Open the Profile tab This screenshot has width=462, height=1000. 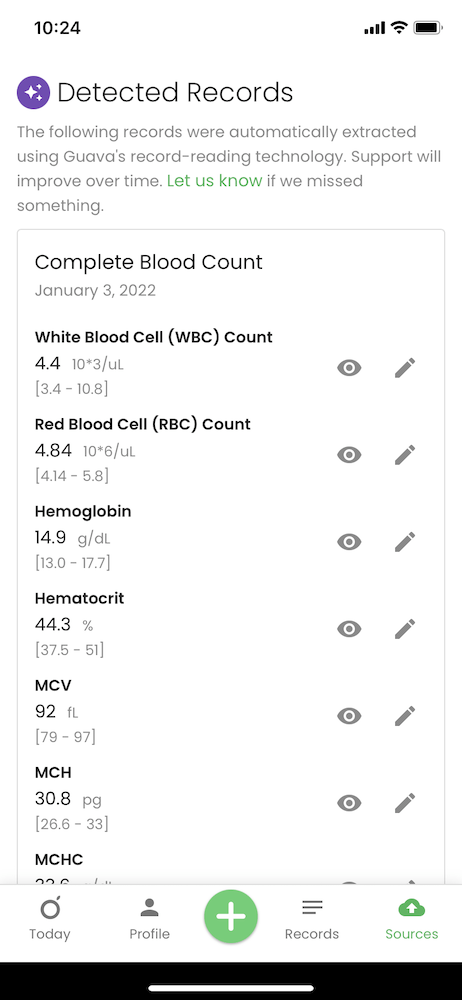click(x=150, y=919)
